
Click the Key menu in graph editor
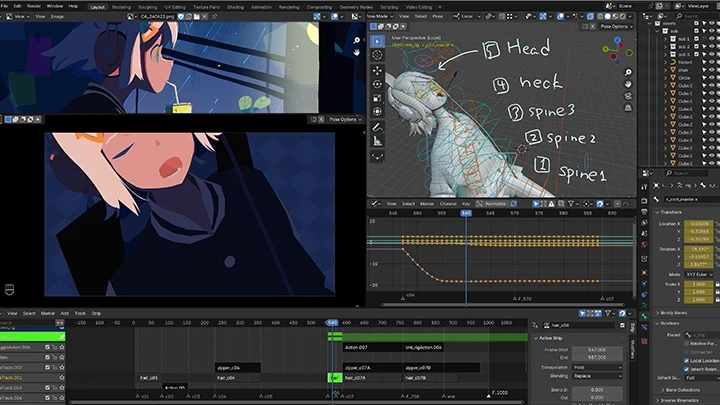tap(467, 203)
